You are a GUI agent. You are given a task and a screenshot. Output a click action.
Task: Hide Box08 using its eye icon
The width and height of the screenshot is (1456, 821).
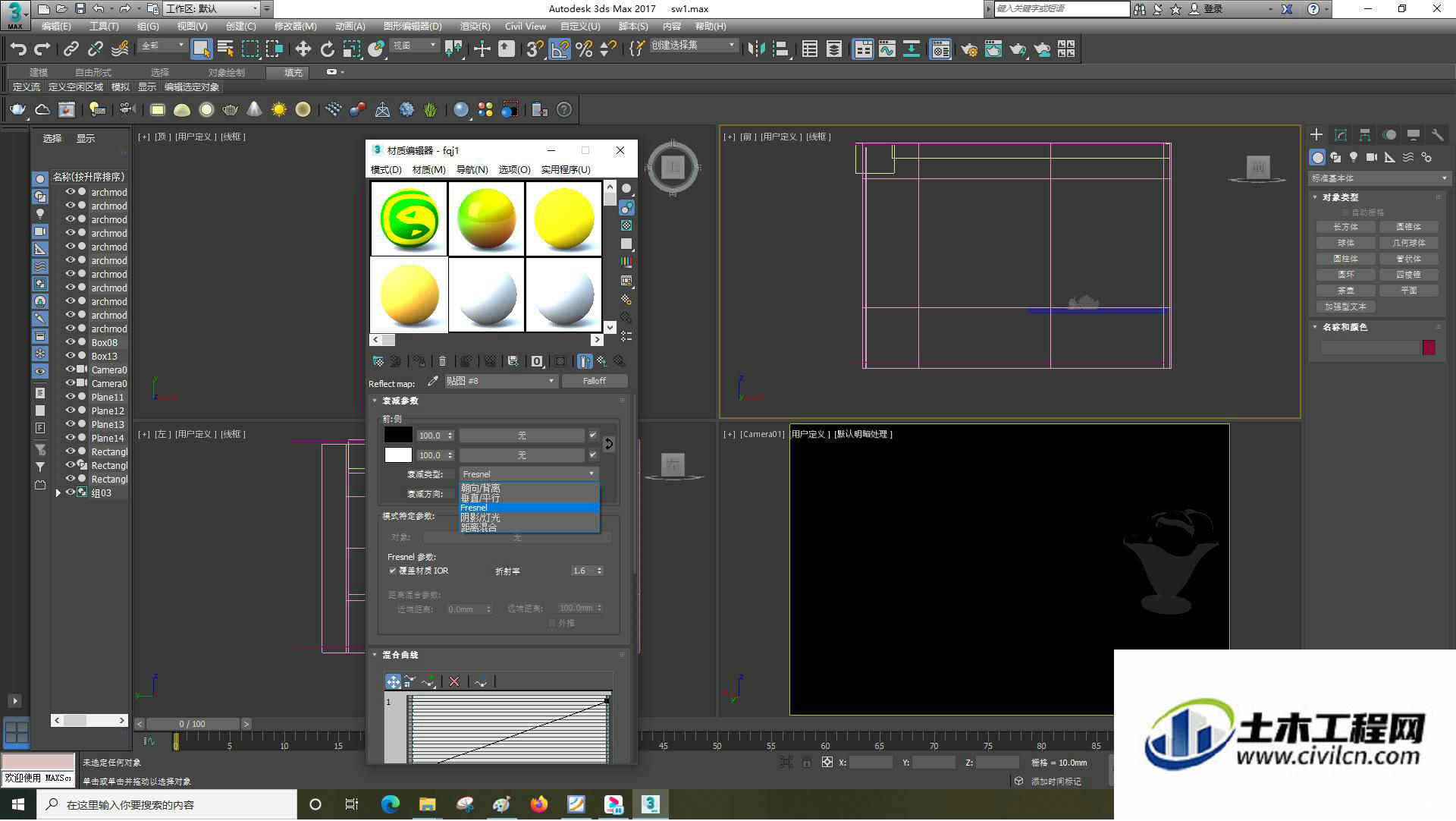click(x=70, y=342)
